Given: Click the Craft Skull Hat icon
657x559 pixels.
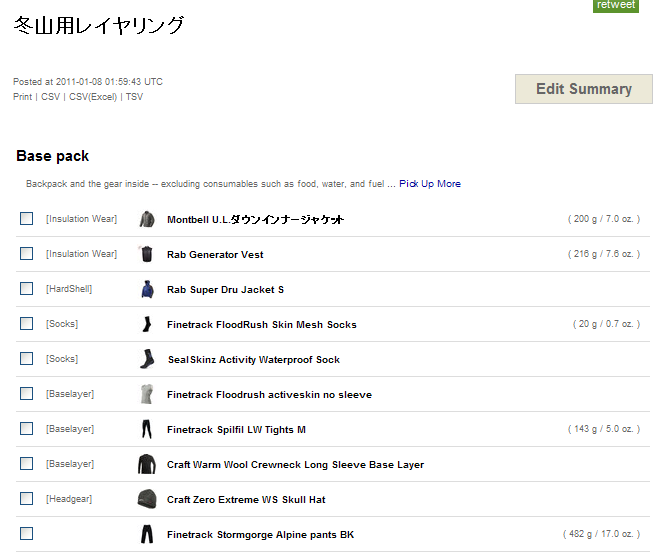Looking at the screenshot, I should (x=147, y=499).
